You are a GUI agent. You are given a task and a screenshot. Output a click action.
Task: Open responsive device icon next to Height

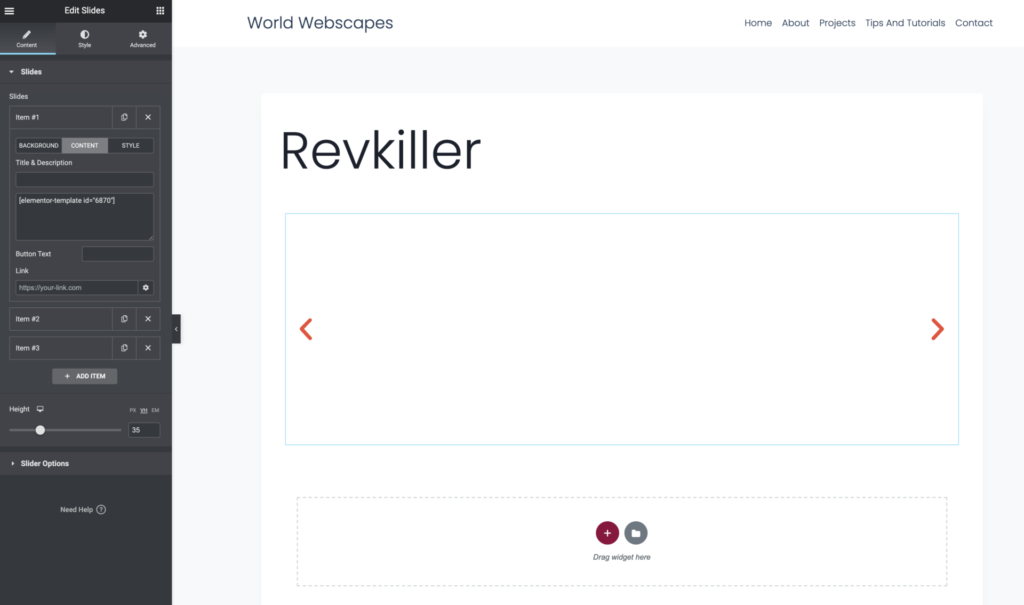click(x=40, y=409)
